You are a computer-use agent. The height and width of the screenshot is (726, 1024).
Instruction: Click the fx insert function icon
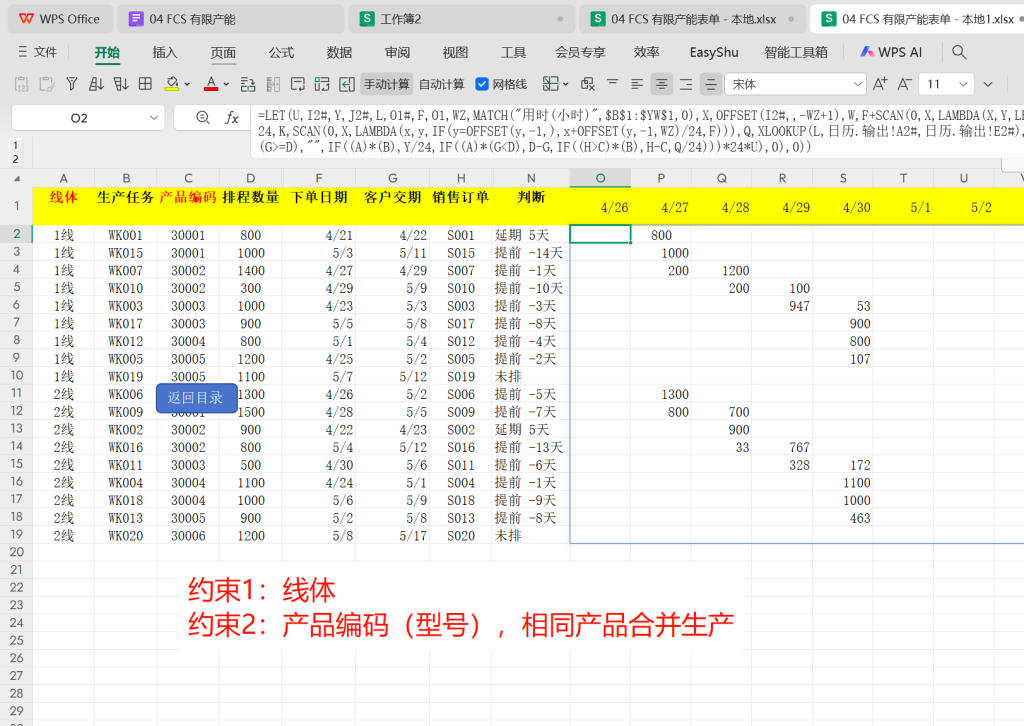(x=231, y=118)
